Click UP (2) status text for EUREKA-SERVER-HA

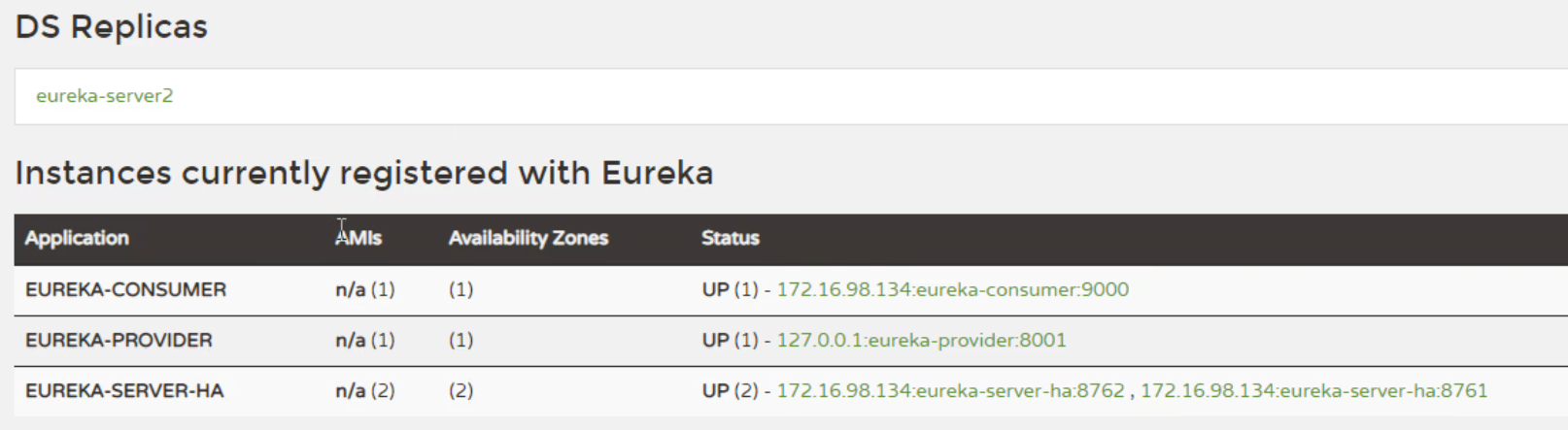click(x=730, y=390)
